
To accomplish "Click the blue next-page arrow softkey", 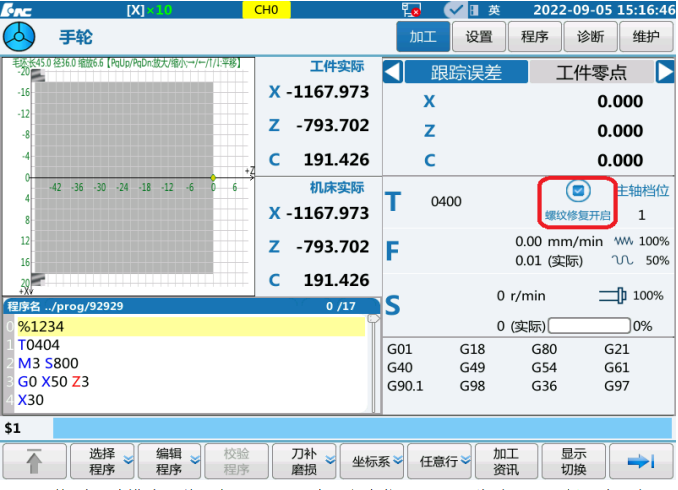I will [x=641, y=461].
